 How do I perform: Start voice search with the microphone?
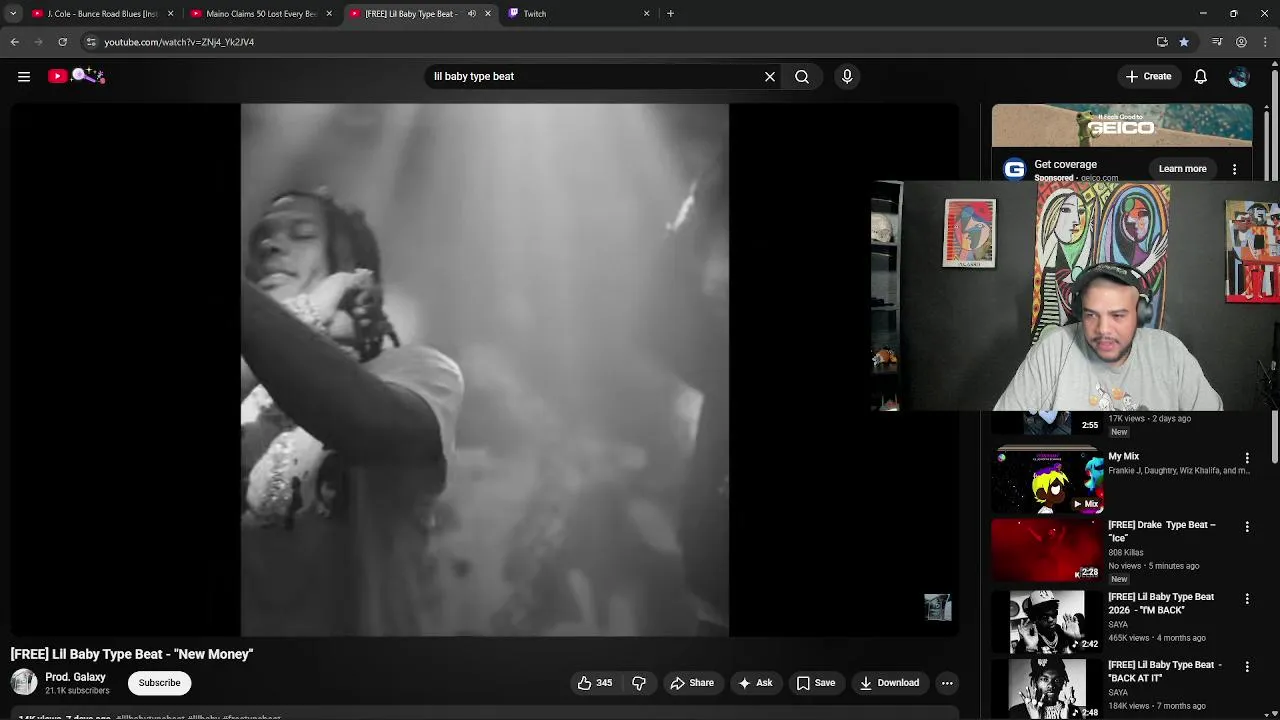tap(847, 76)
